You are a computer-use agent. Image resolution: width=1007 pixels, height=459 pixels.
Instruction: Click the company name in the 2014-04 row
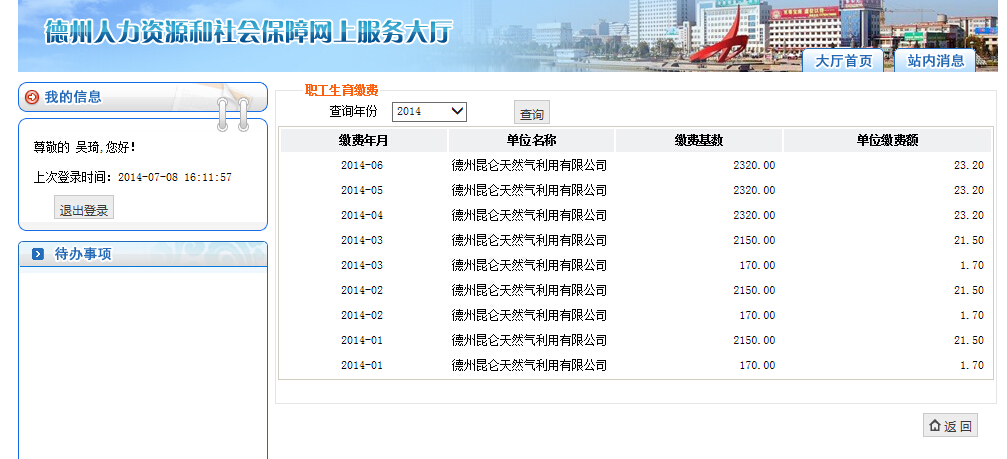(529, 215)
